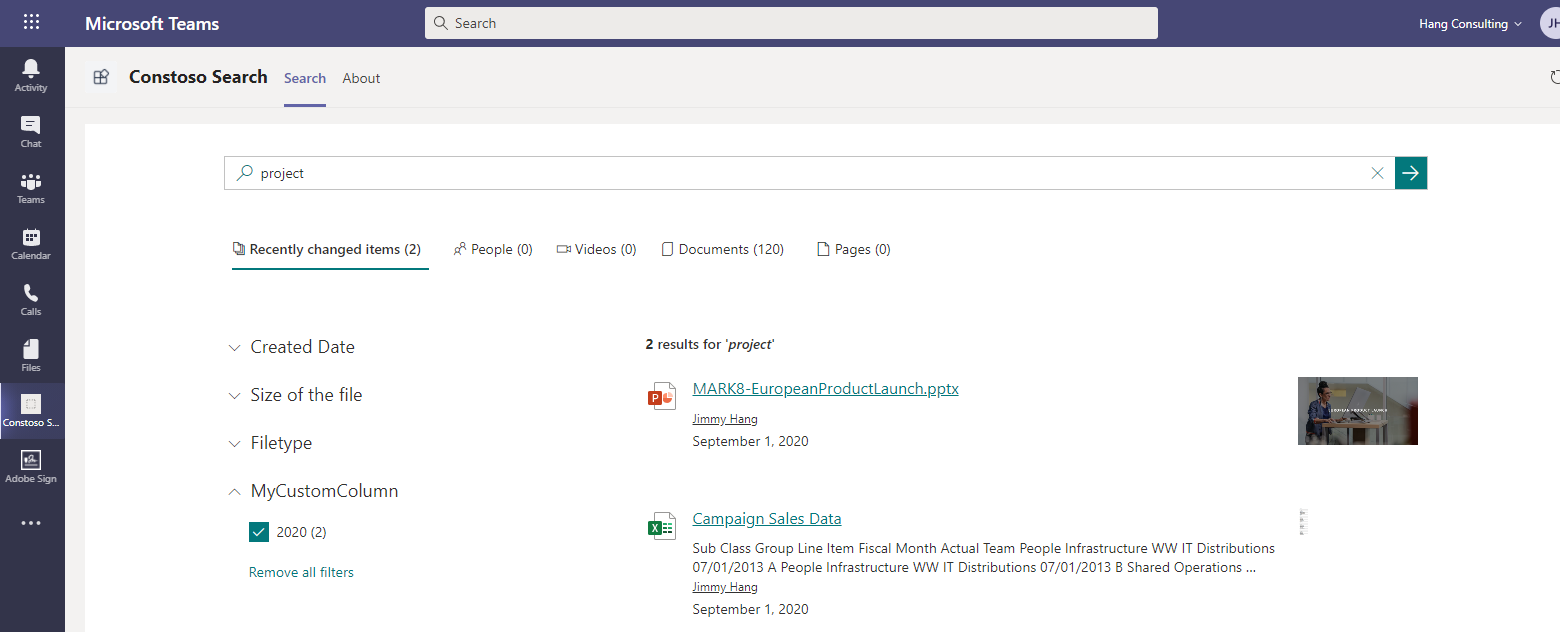Open the Hang Consulting org dropdown

click(1470, 24)
